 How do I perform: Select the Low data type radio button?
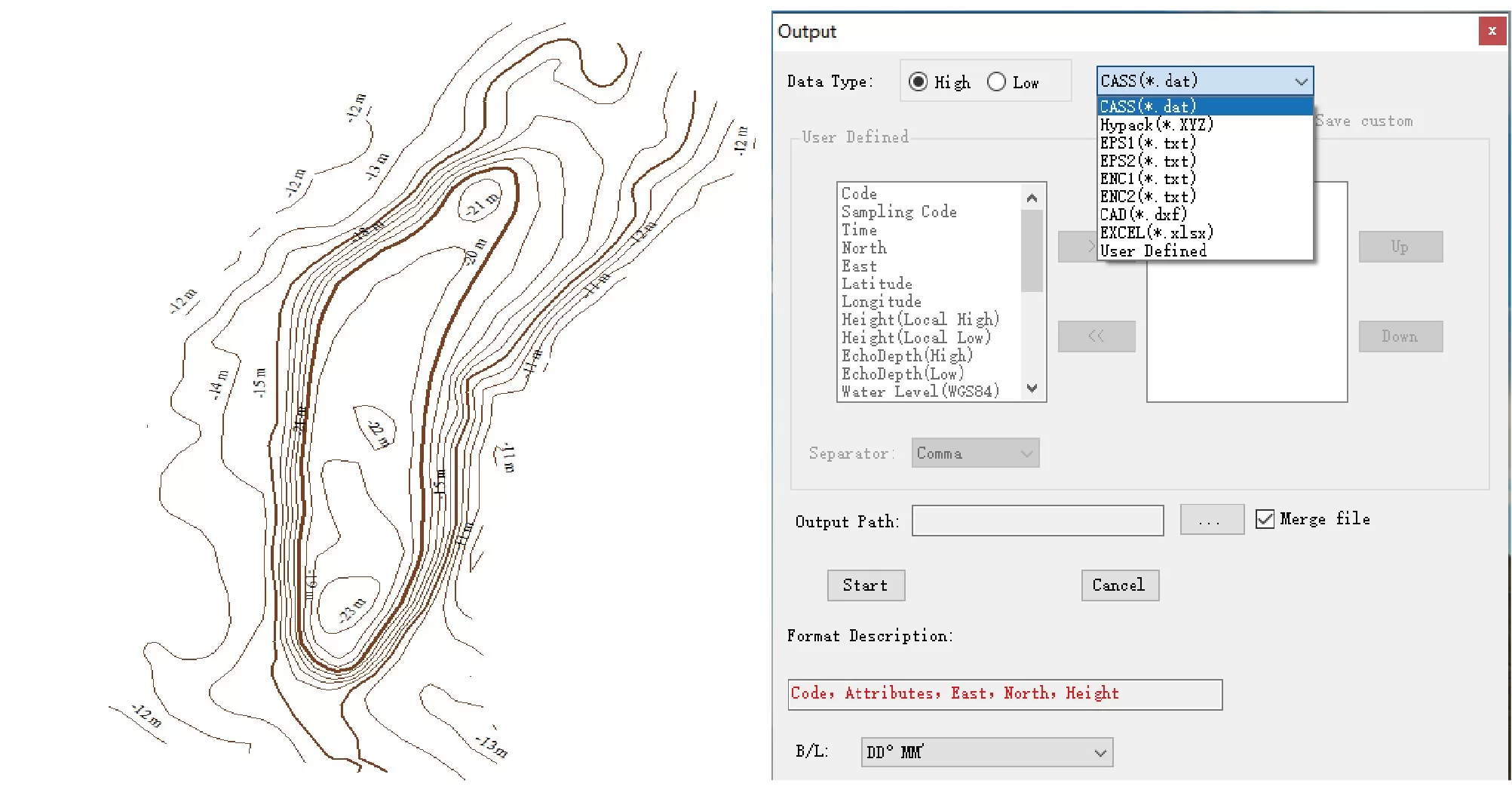pyautogui.click(x=996, y=81)
